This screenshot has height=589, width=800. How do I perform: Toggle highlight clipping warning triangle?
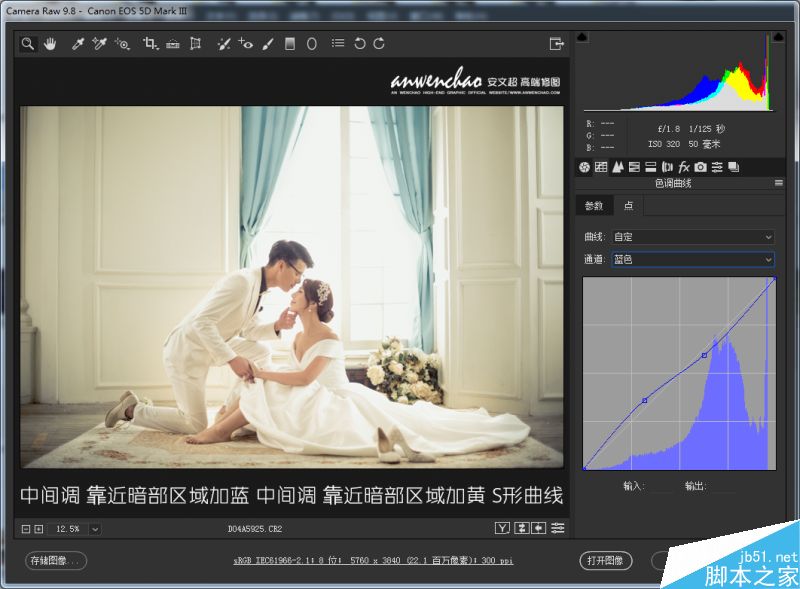coord(778,37)
